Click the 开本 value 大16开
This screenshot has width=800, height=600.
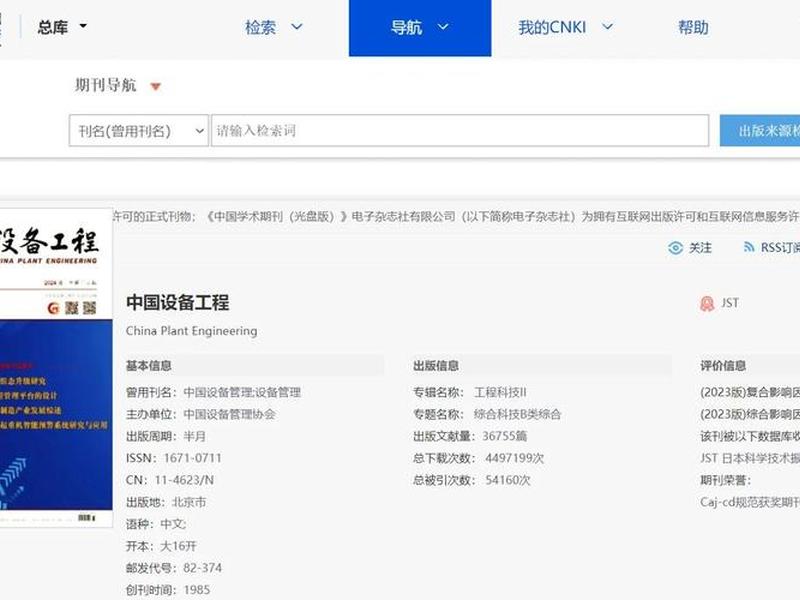178,546
